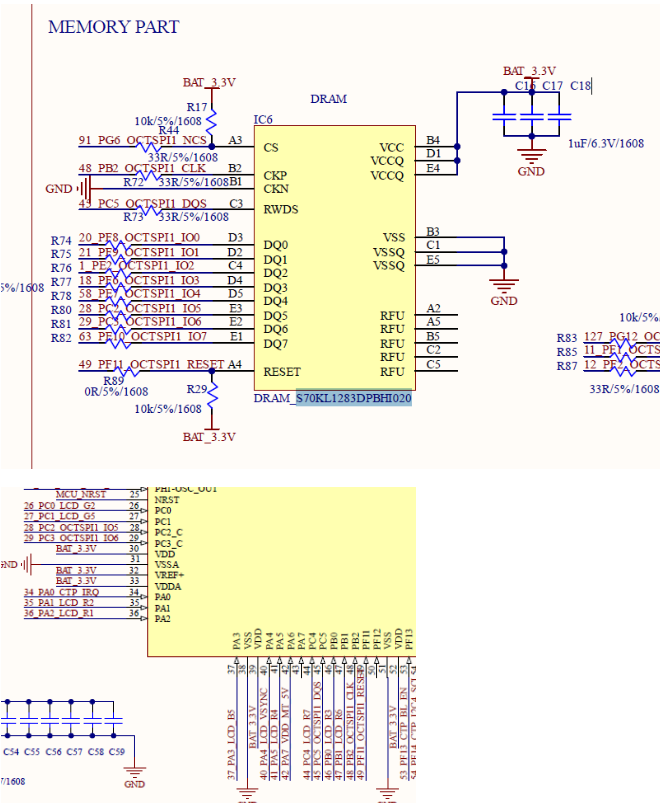Select the VSSA pin name

[x=167, y=564]
